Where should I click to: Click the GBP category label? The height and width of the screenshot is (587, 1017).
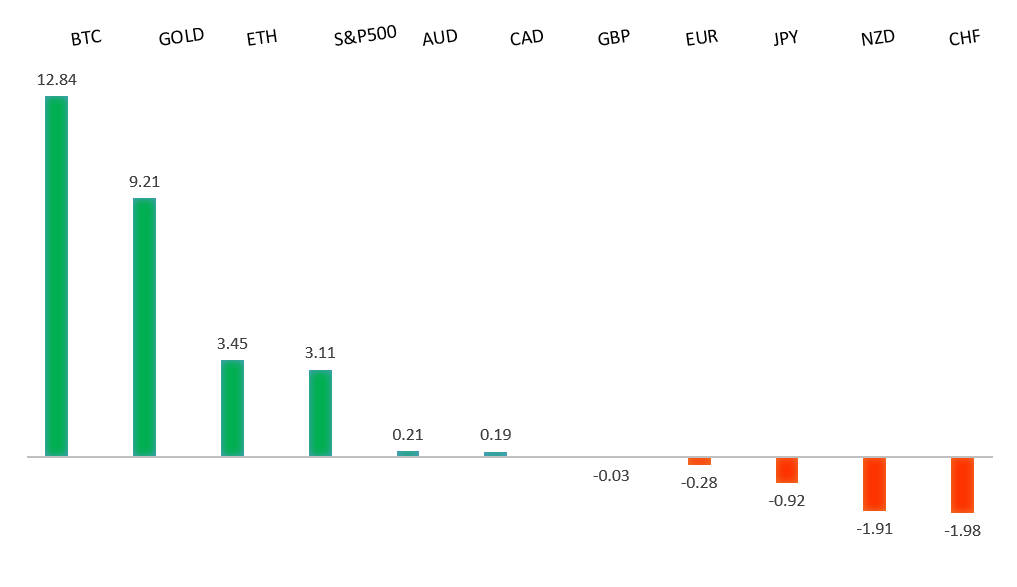point(613,39)
